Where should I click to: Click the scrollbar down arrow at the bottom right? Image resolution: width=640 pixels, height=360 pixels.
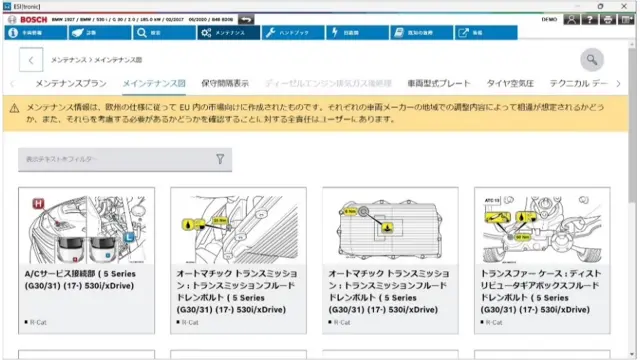tap(632, 355)
